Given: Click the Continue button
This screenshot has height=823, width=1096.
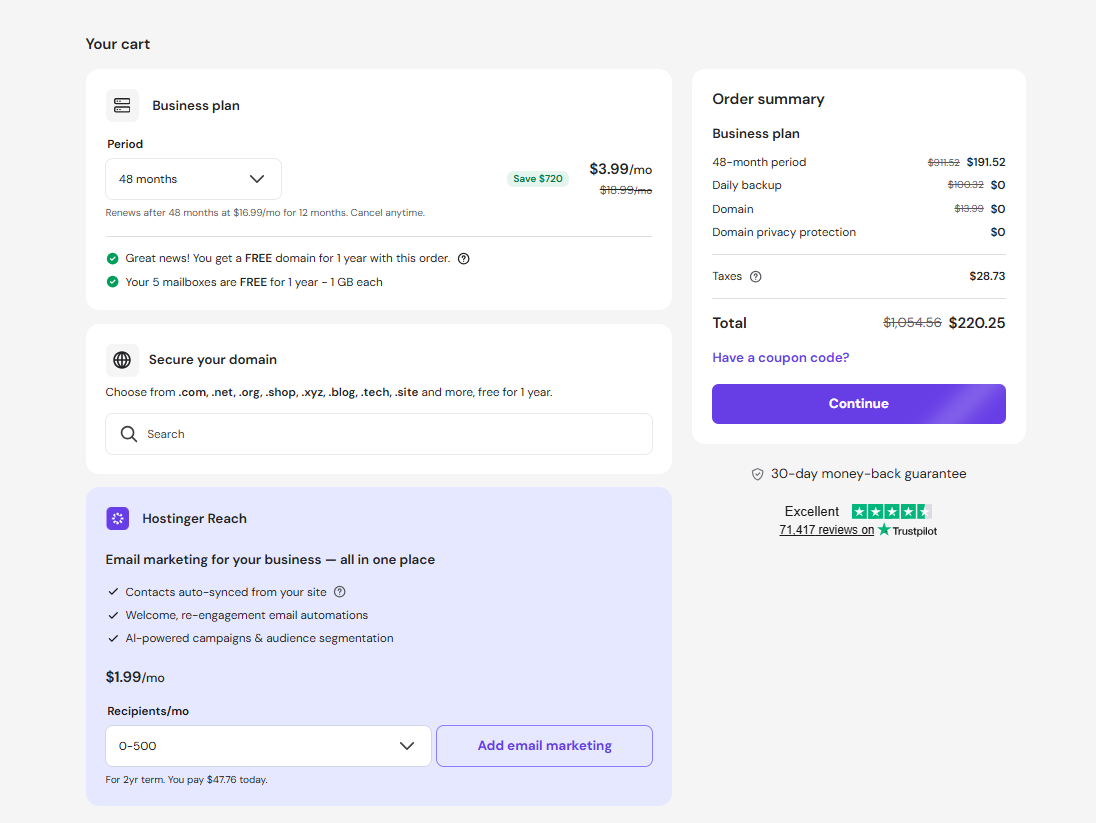Looking at the screenshot, I should 858,404.
